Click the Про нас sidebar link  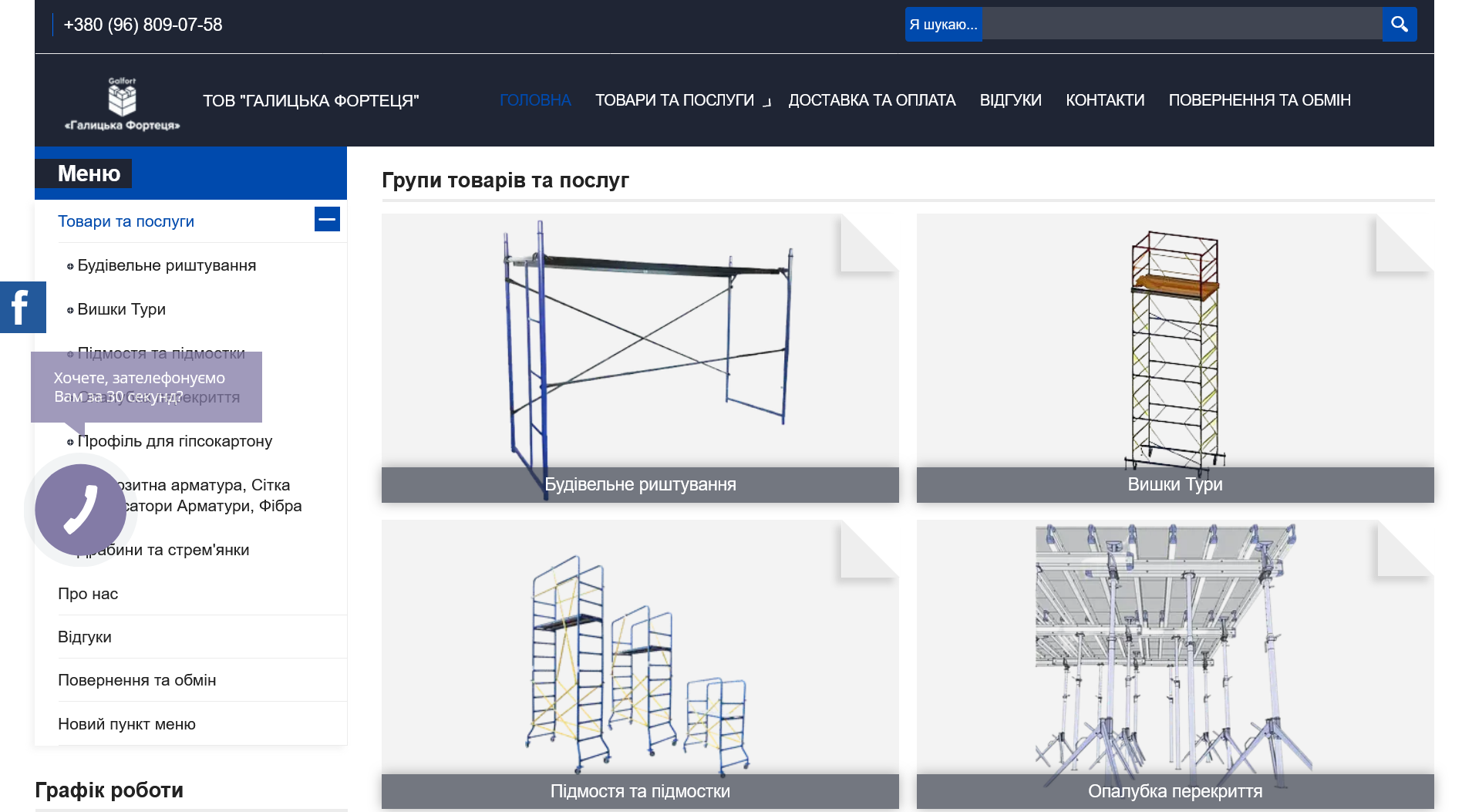pyautogui.click(x=88, y=594)
